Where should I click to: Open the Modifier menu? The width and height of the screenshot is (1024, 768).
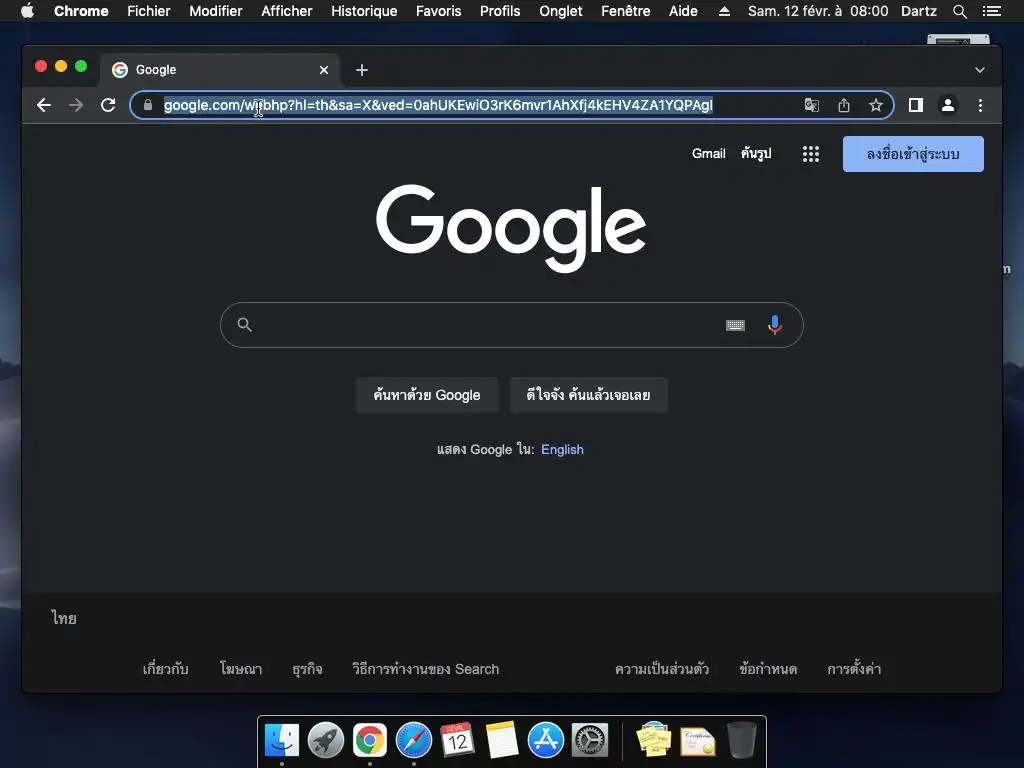[x=216, y=11]
